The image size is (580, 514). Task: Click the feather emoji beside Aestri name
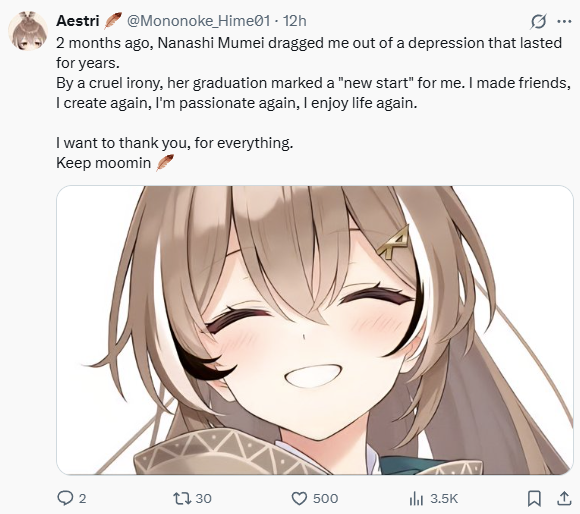point(112,21)
